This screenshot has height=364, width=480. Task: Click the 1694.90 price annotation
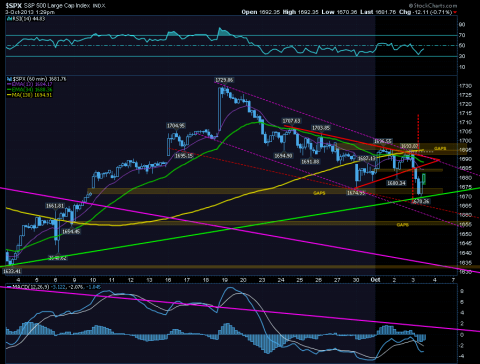pos(283,156)
